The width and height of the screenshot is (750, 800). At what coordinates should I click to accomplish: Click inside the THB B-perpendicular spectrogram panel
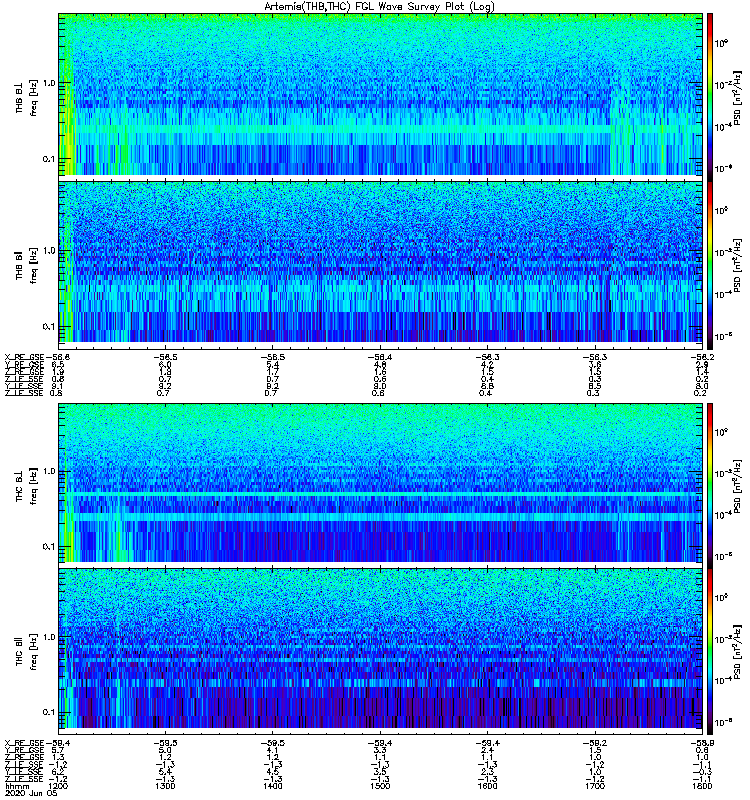(x=381, y=95)
